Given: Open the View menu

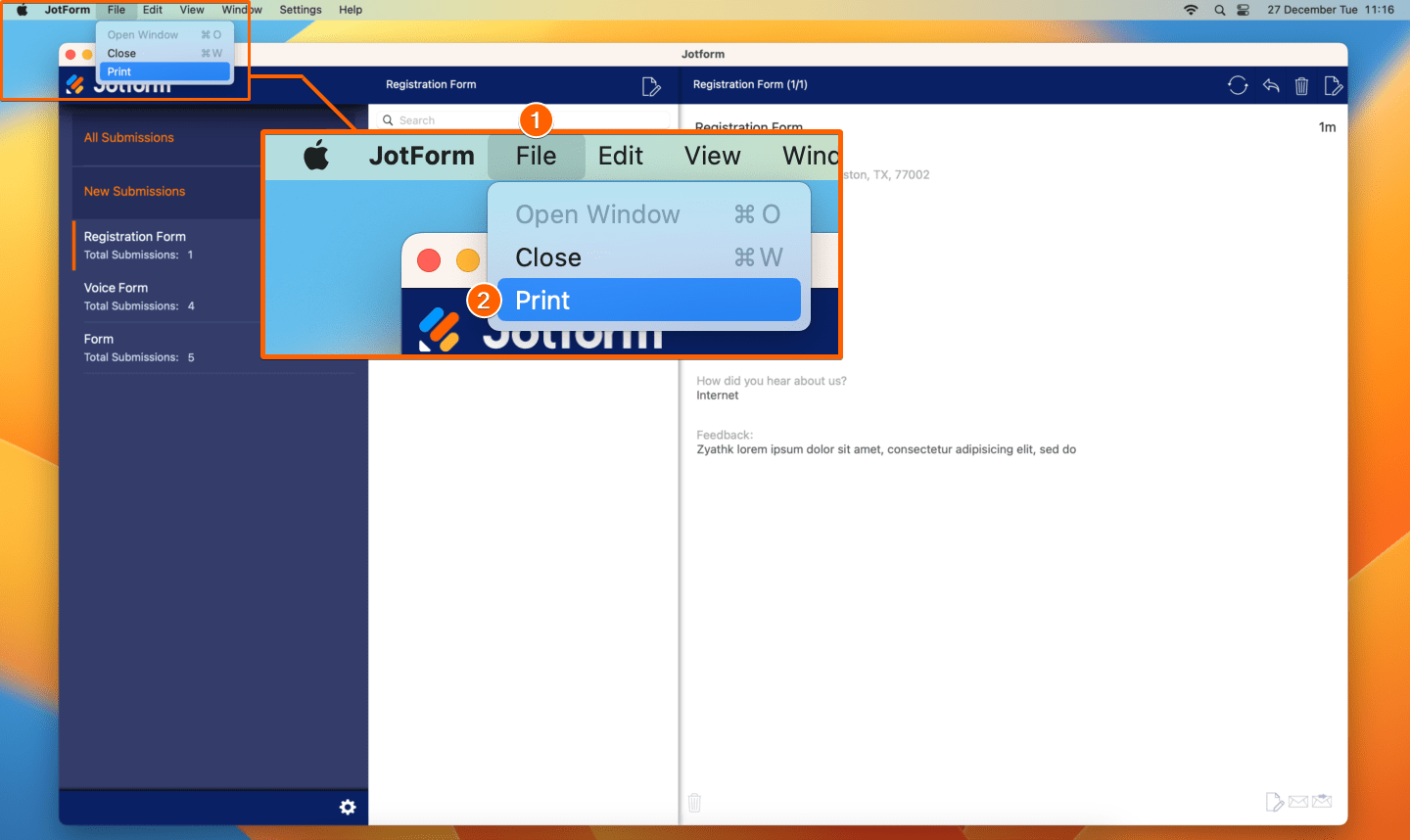Looking at the screenshot, I should tap(192, 10).
